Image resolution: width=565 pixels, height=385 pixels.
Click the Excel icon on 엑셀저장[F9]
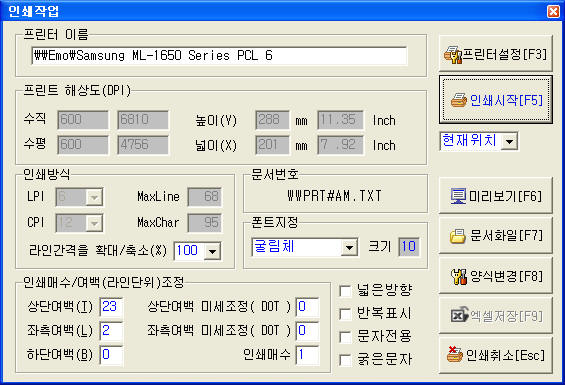point(459,316)
